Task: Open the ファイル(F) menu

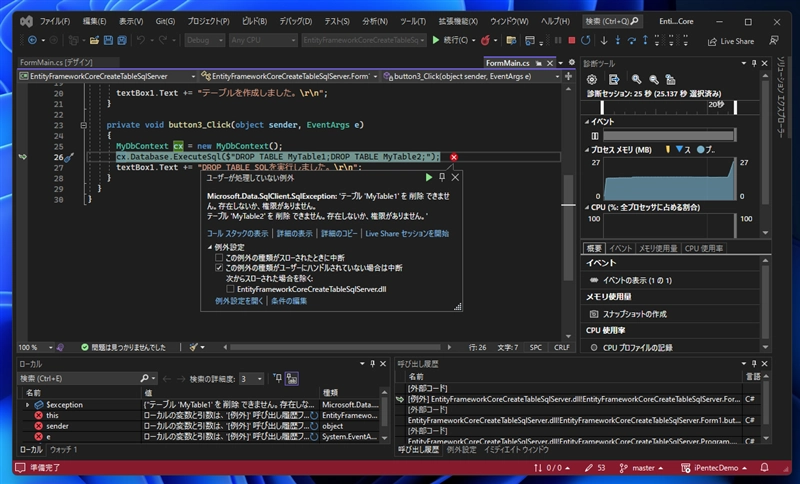Action: (x=55, y=21)
